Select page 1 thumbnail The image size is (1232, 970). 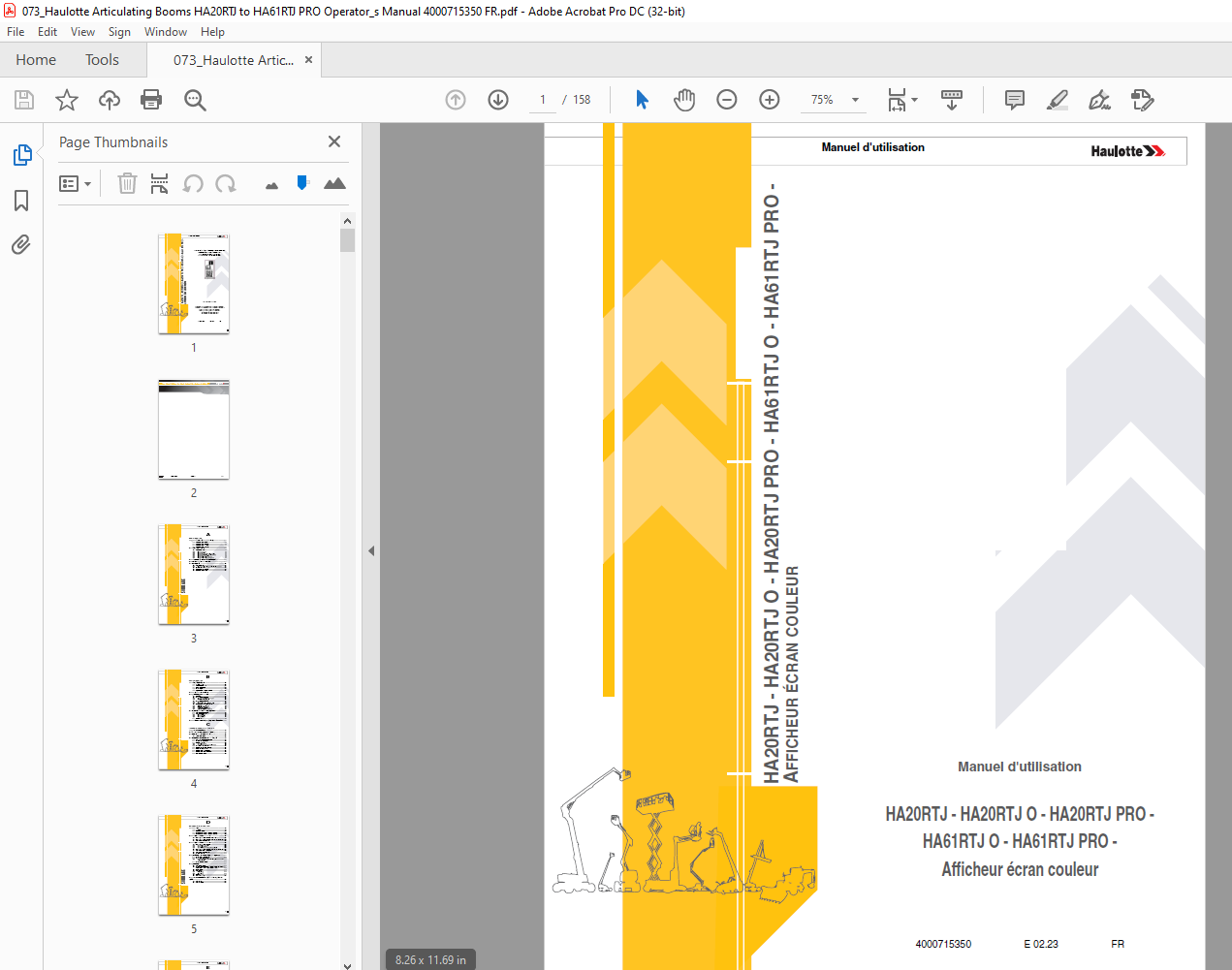click(x=194, y=283)
